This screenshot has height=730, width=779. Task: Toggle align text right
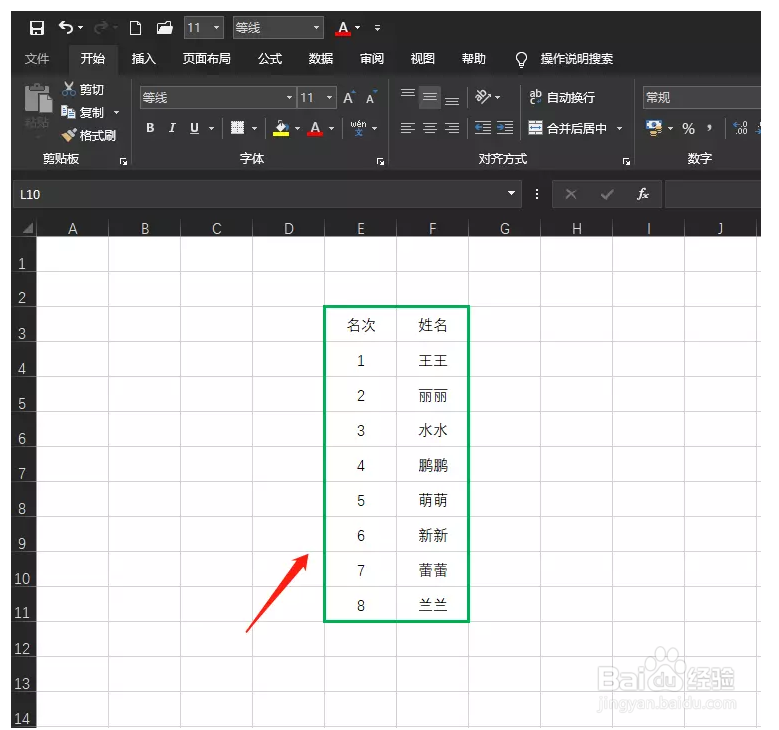452,128
